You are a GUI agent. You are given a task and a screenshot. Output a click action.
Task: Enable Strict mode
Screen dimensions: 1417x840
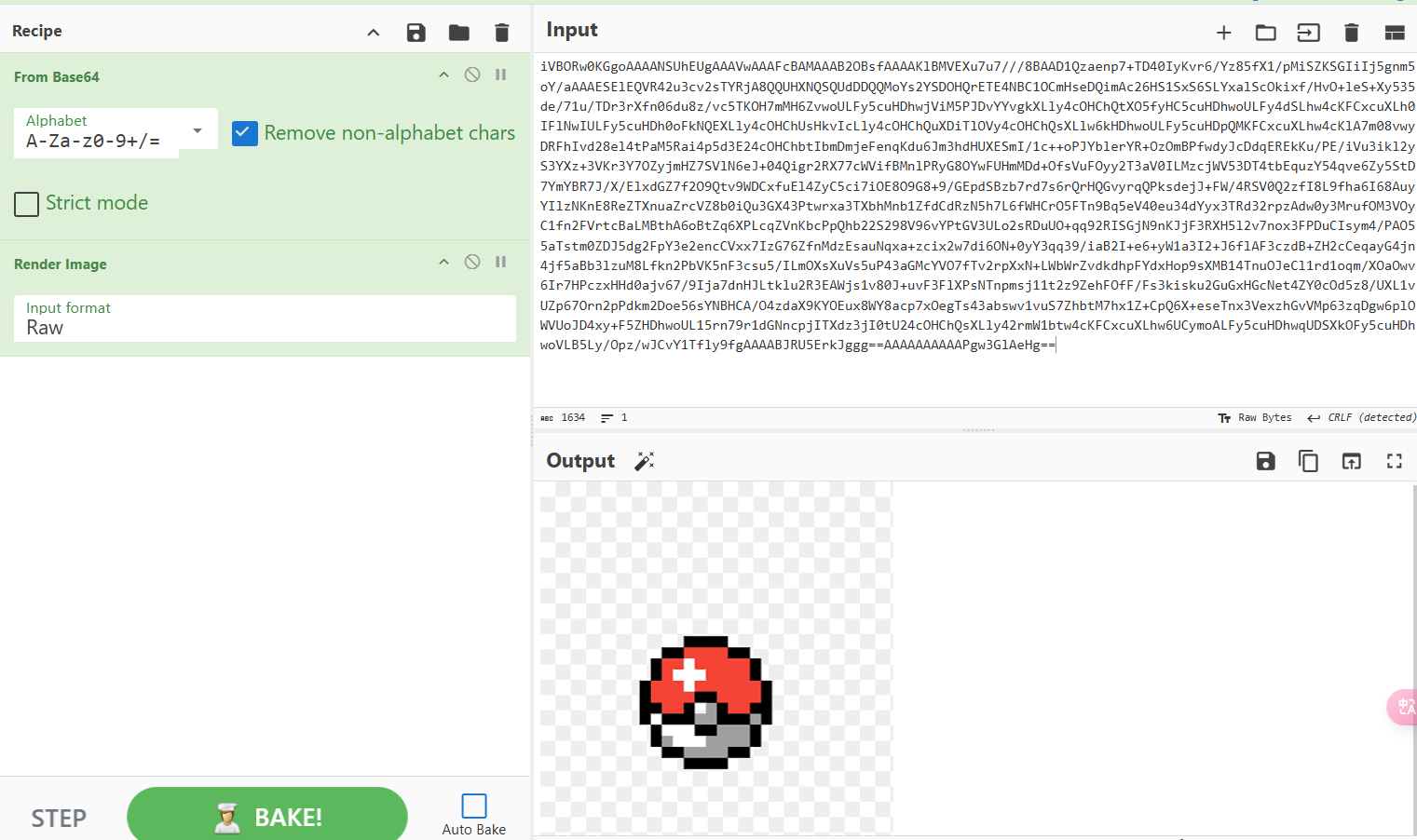coord(26,204)
